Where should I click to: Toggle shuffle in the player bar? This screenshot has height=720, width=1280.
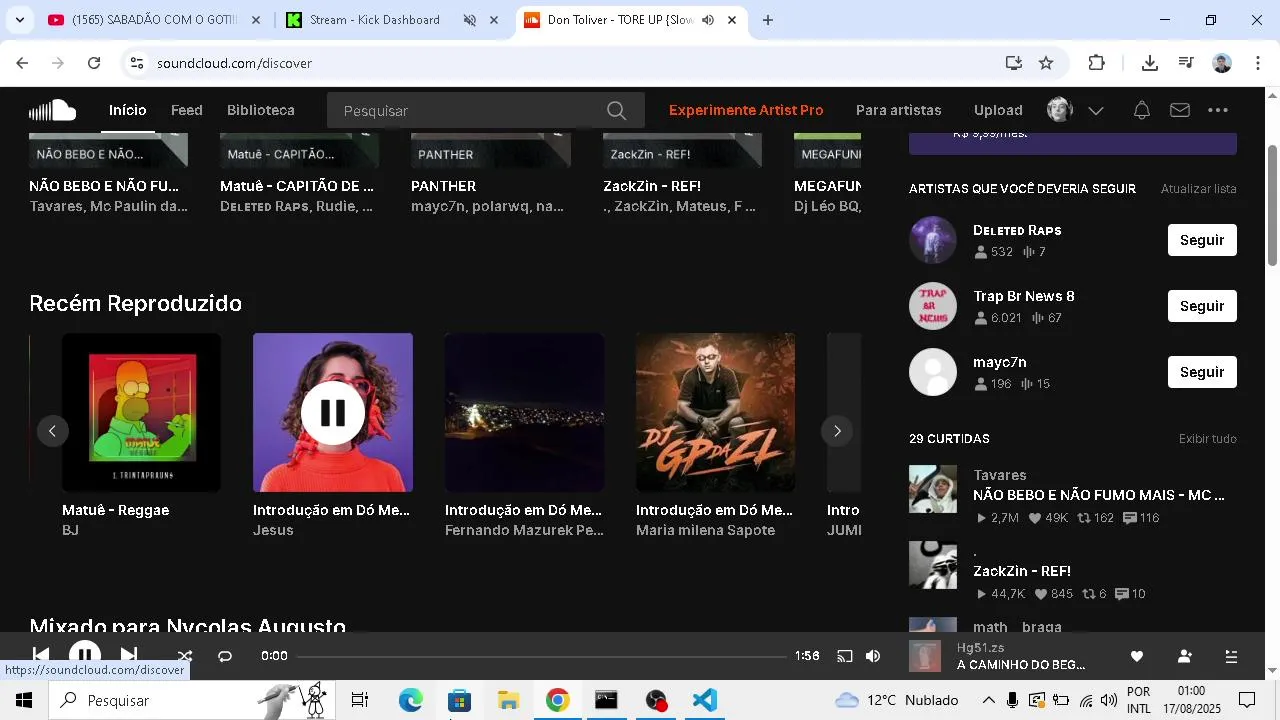[185, 656]
